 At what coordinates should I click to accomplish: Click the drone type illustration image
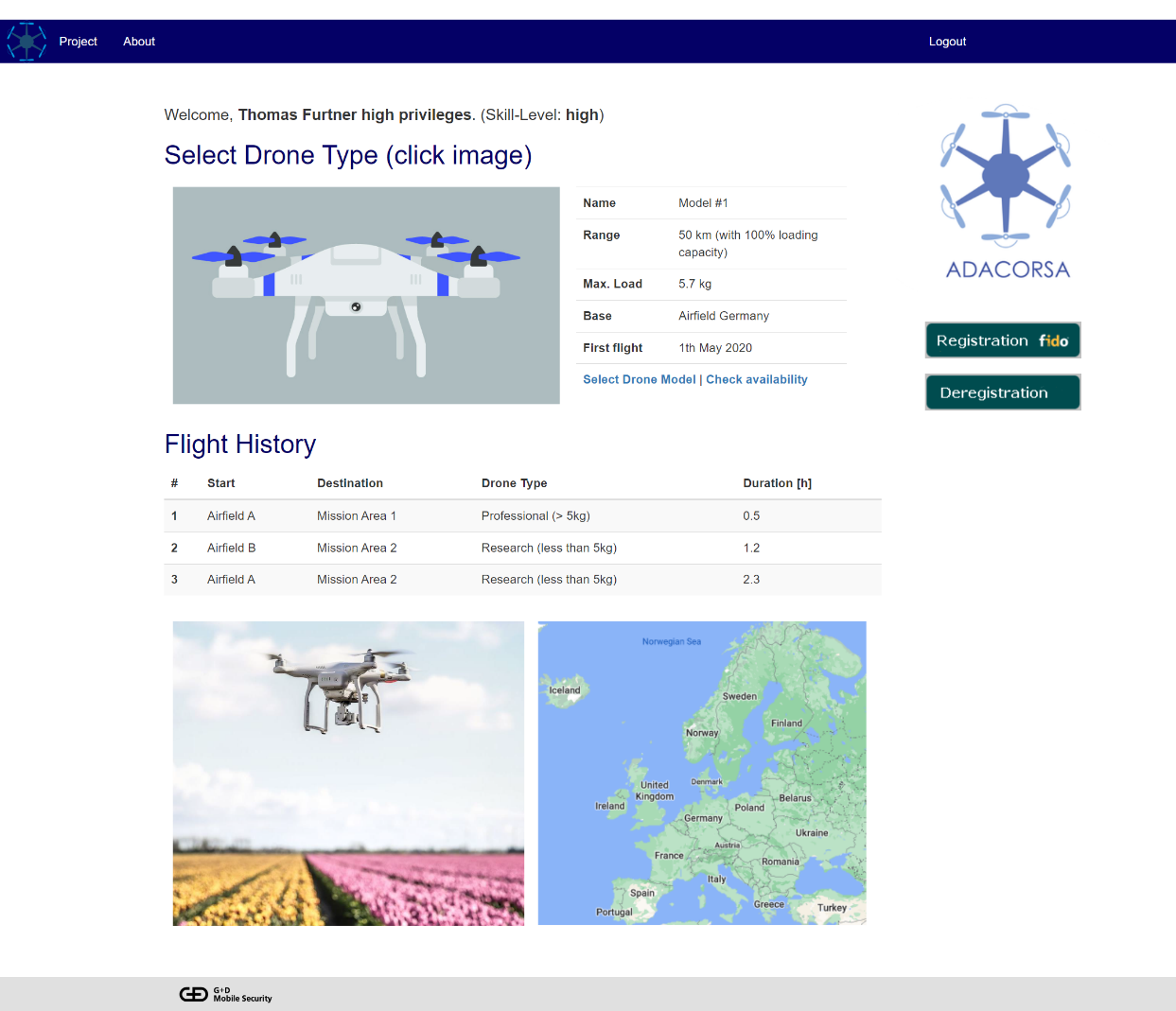pyautogui.click(x=366, y=295)
